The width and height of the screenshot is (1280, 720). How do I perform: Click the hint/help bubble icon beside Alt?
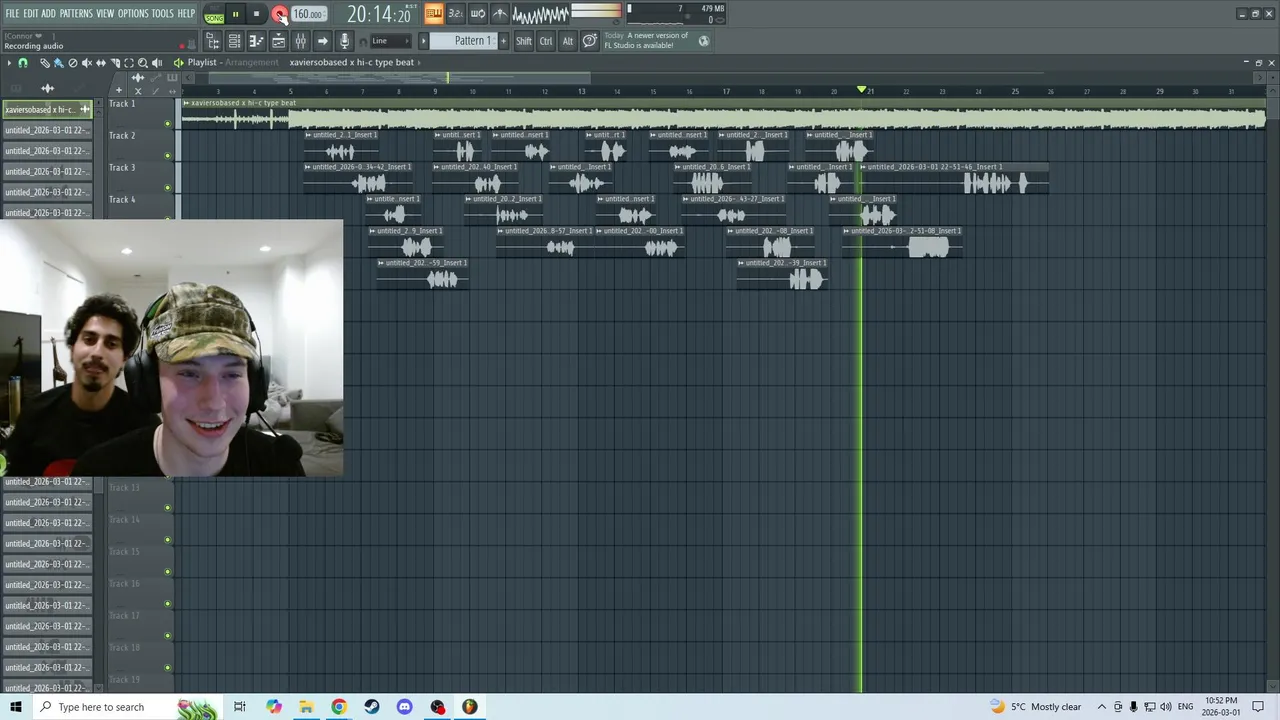pos(590,41)
